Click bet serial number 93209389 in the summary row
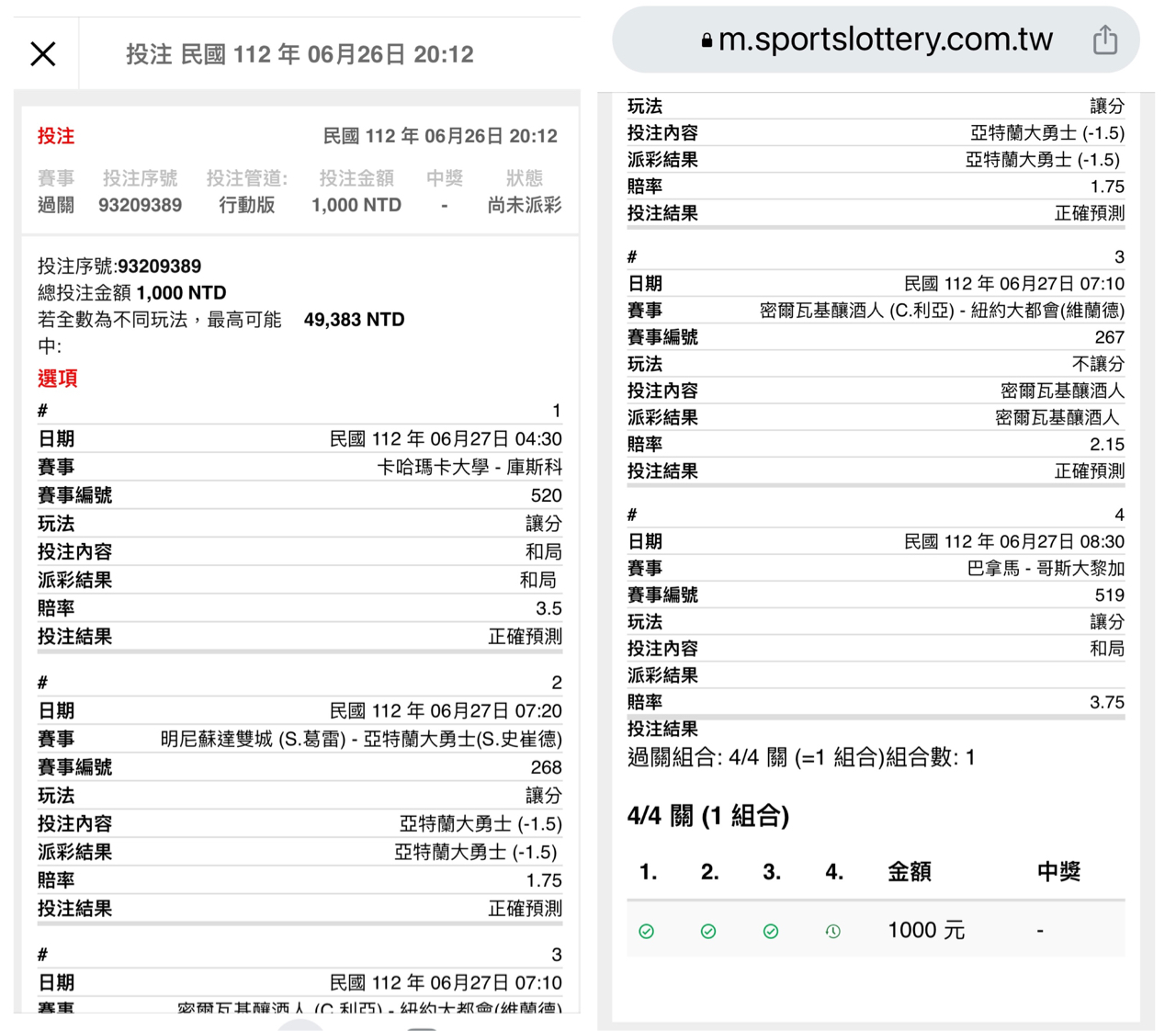 coord(140,205)
